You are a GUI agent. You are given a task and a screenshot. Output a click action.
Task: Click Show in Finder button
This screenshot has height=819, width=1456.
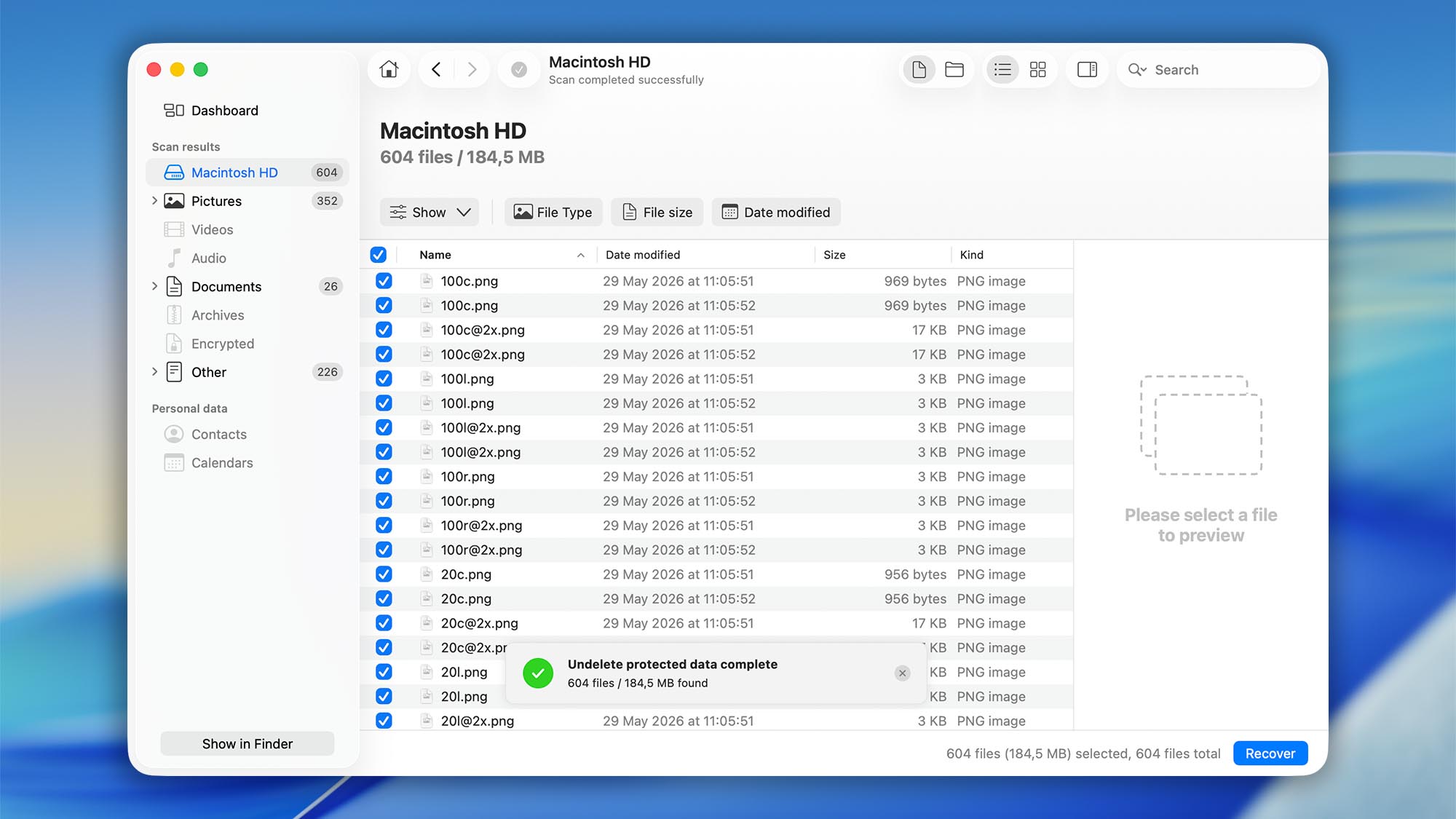point(248,744)
